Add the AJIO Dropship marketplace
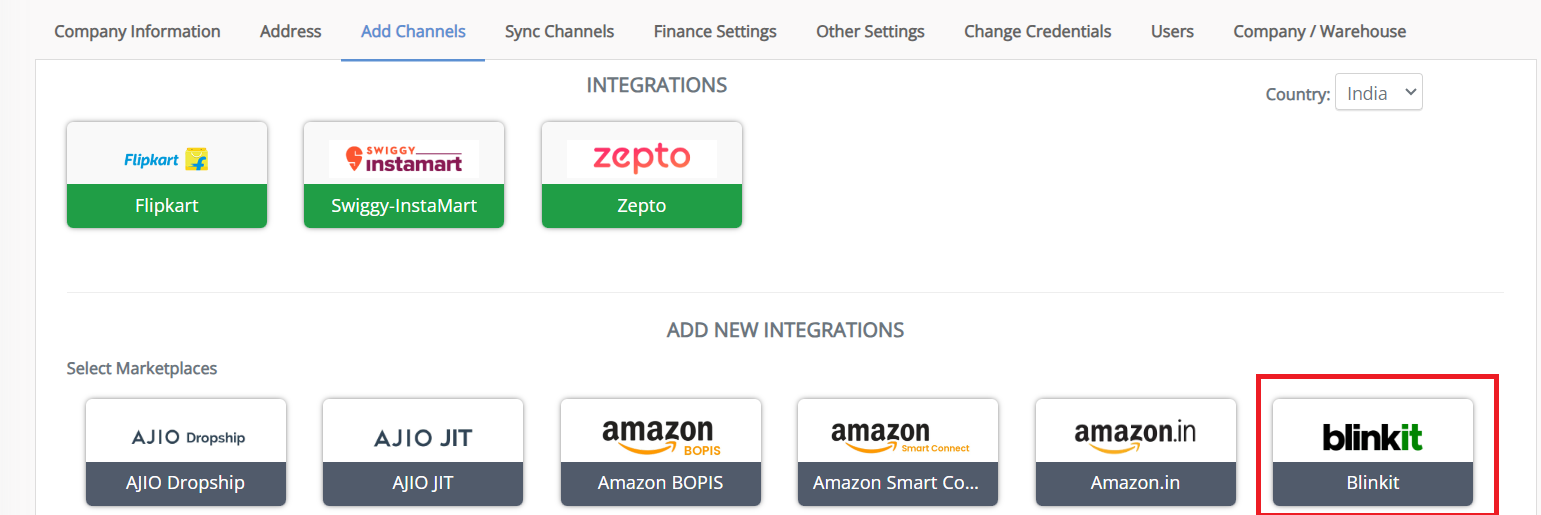This screenshot has width=1541, height=515. click(x=186, y=452)
